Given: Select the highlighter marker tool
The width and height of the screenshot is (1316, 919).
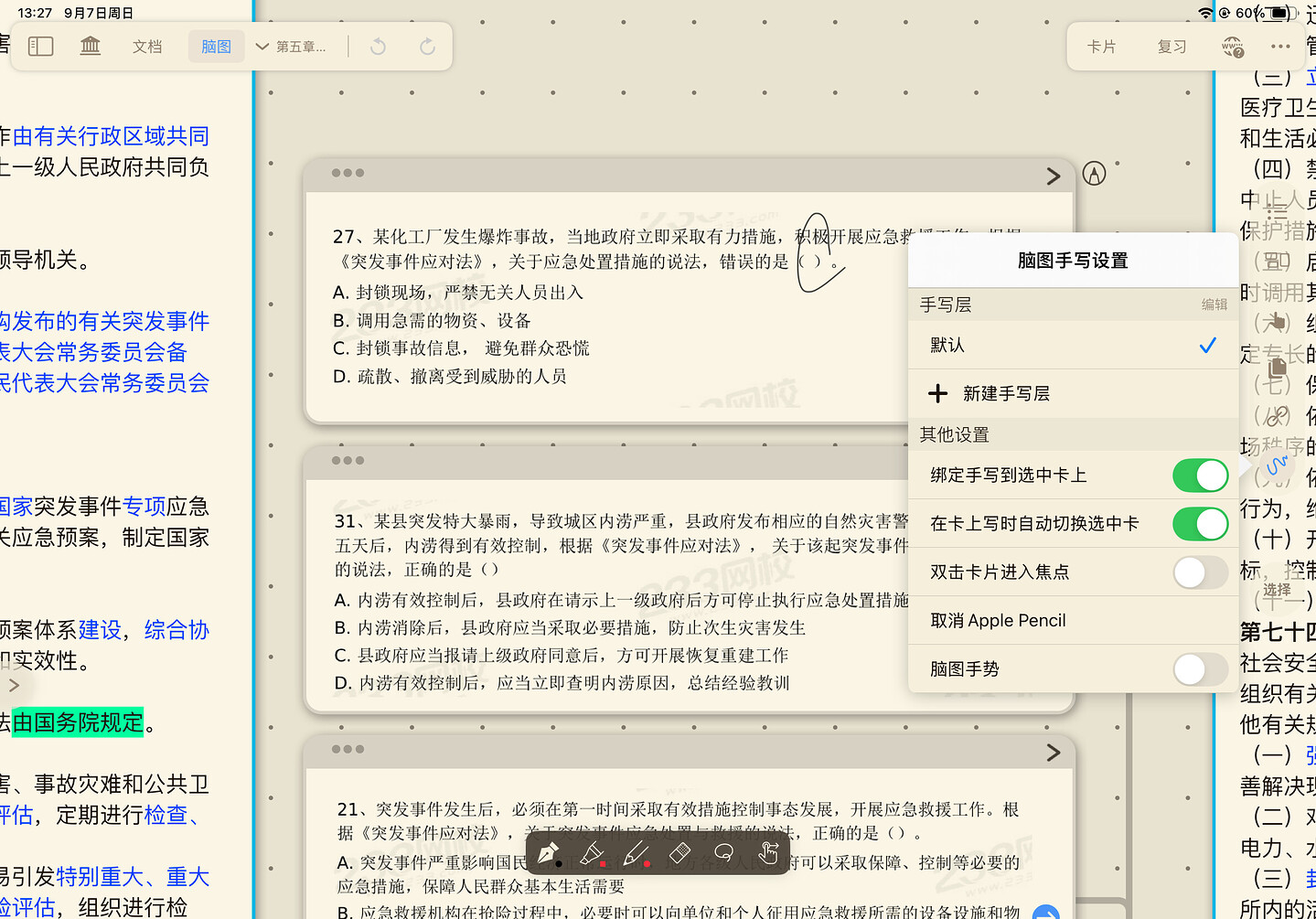Looking at the screenshot, I should click(x=592, y=853).
